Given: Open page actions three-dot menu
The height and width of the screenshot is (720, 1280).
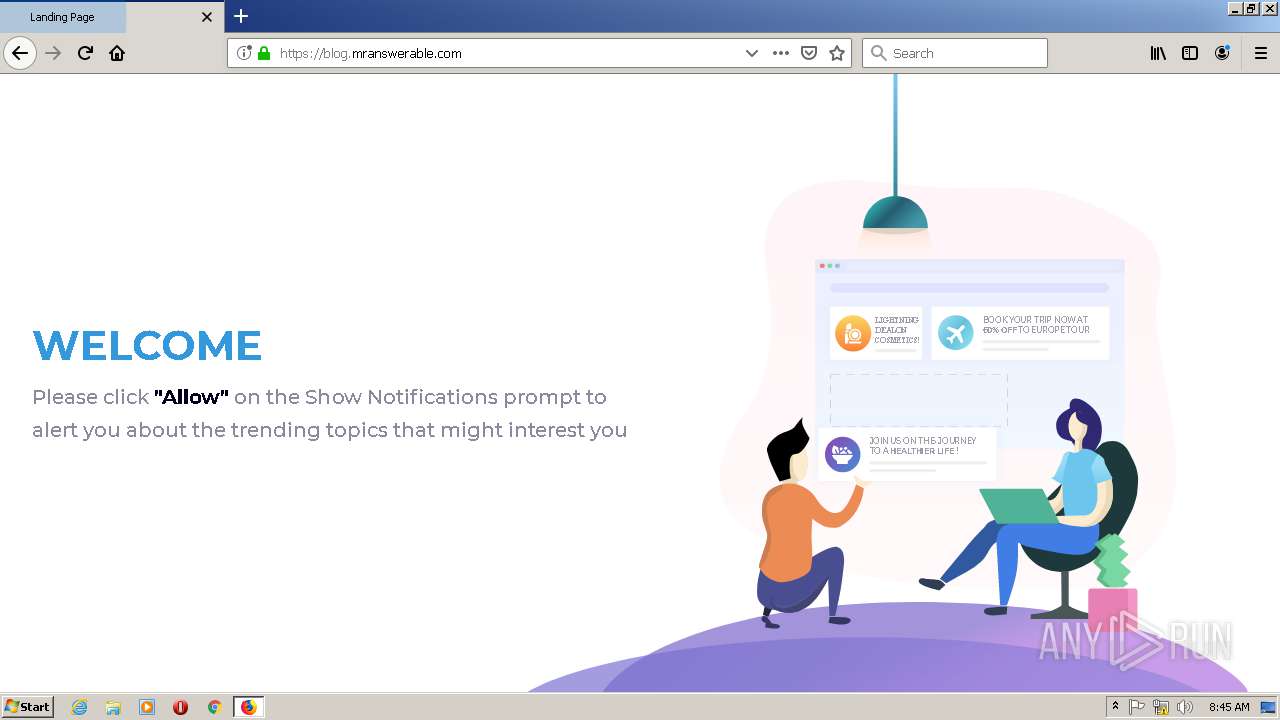Looking at the screenshot, I should click(x=781, y=53).
